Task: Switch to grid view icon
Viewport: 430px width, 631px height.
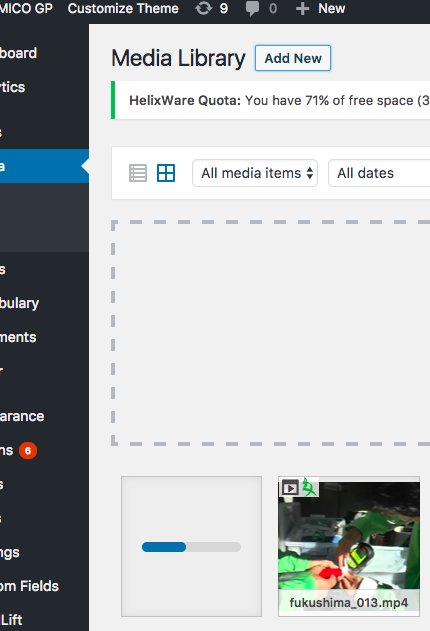Action: pyautogui.click(x=166, y=173)
